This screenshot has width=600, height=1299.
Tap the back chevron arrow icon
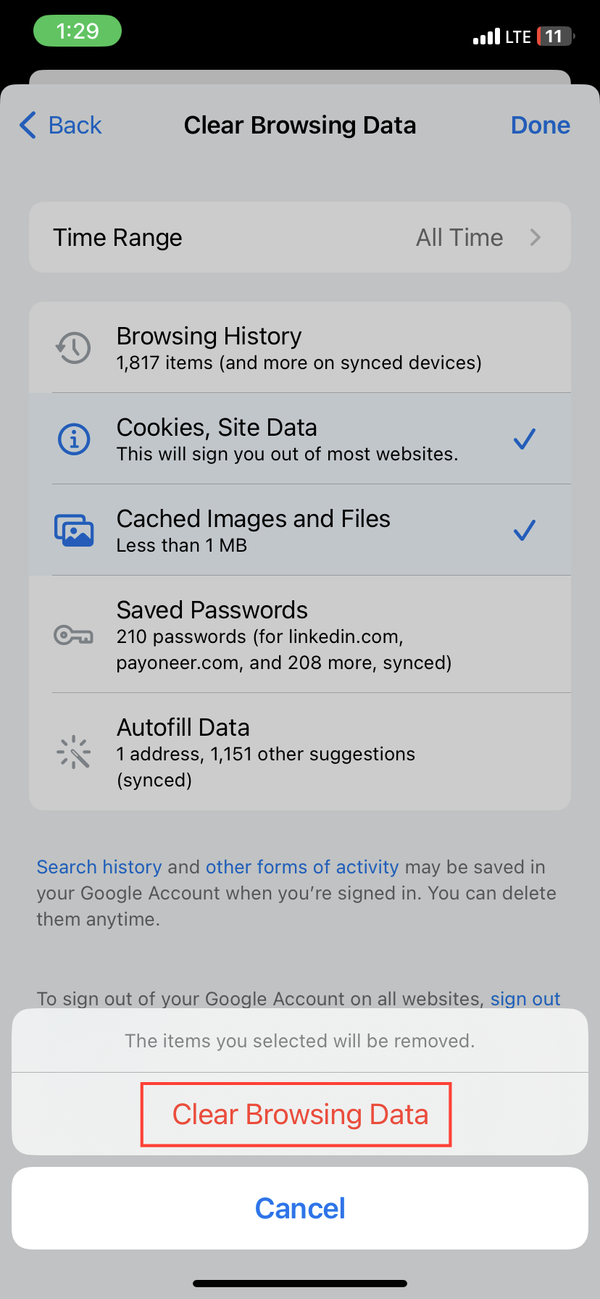click(28, 125)
